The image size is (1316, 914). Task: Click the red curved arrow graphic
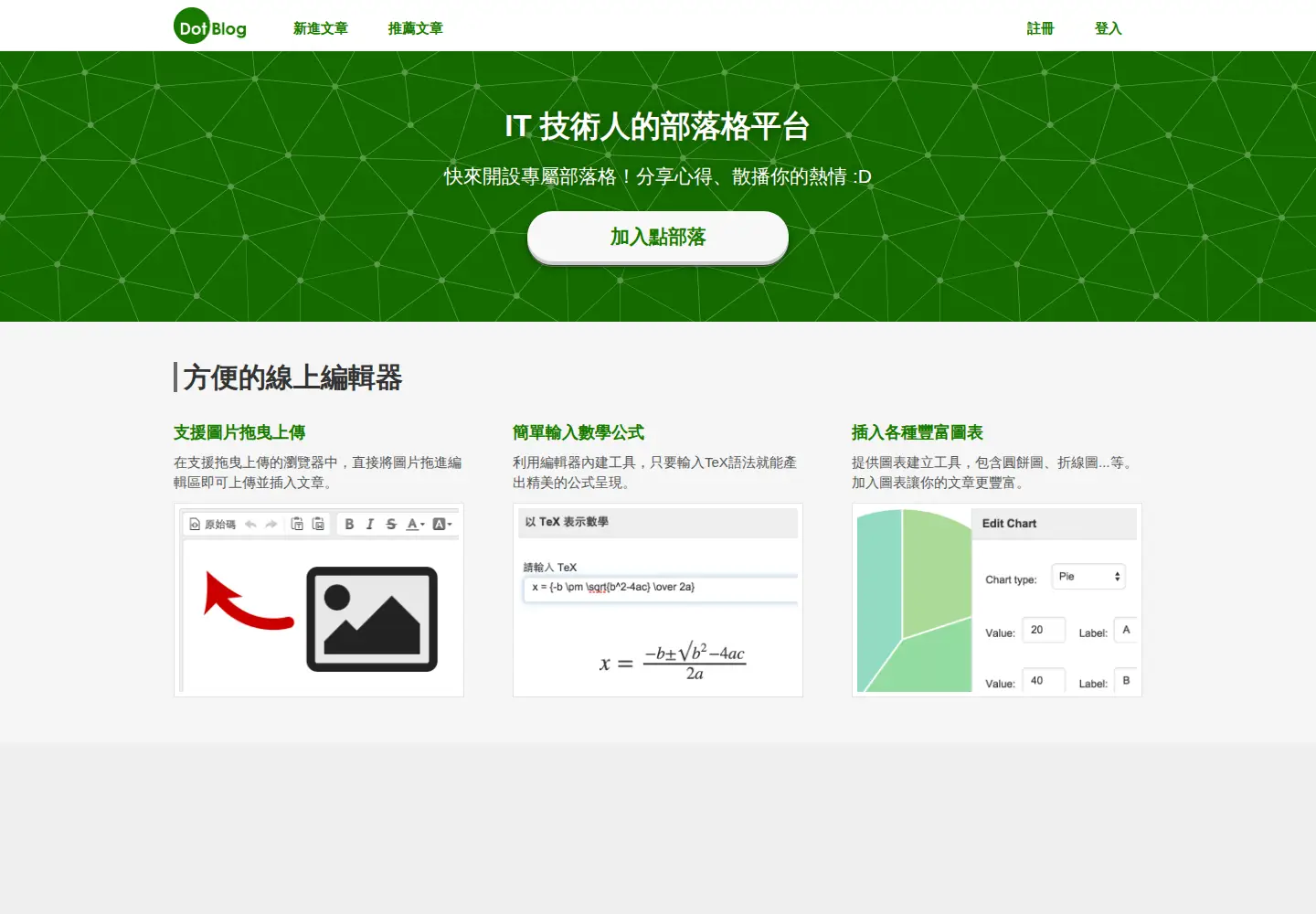coord(249,601)
